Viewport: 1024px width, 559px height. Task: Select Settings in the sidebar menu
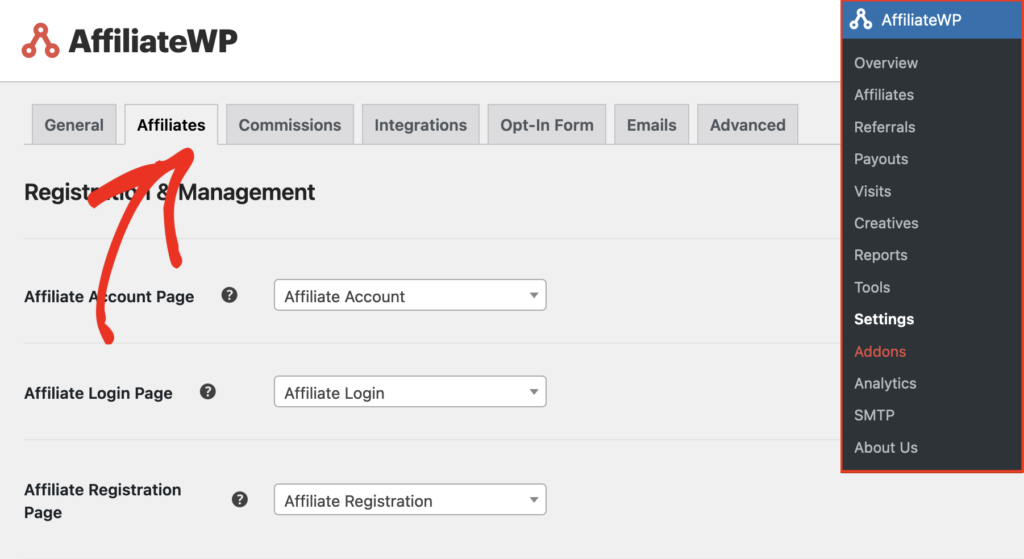[884, 319]
